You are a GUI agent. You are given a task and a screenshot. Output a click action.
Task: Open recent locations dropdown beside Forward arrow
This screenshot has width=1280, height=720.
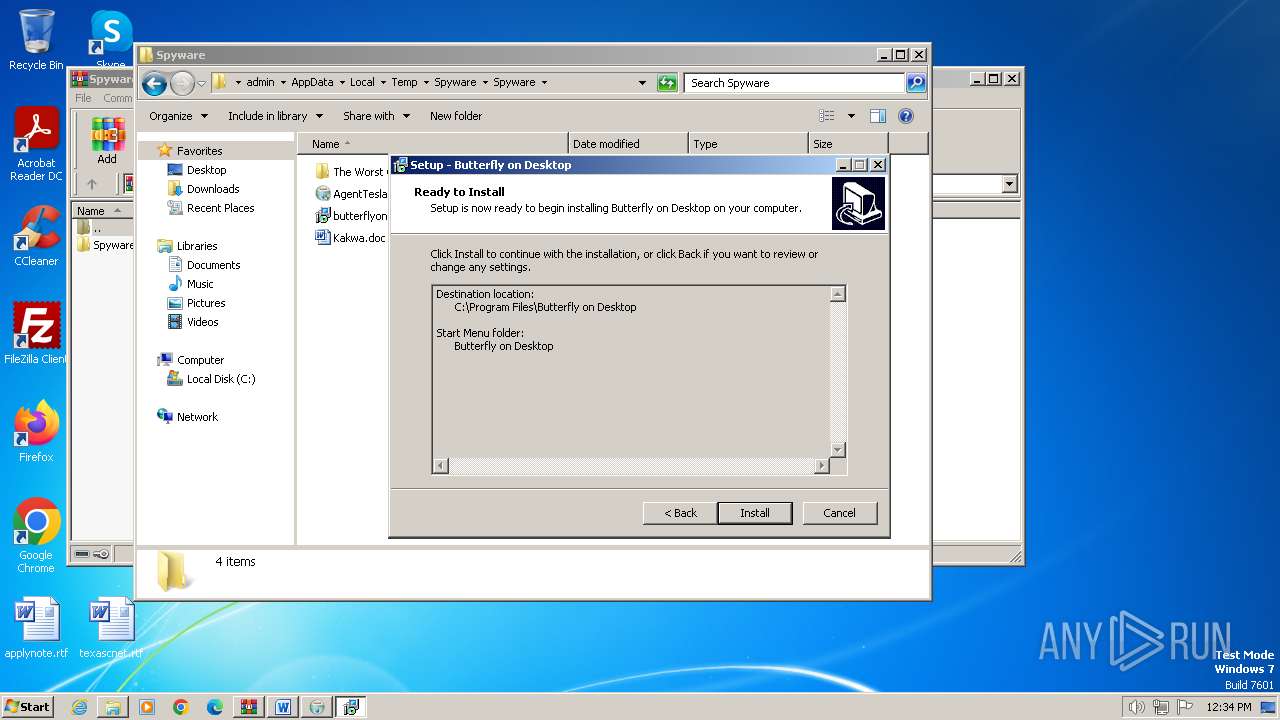click(201, 83)
